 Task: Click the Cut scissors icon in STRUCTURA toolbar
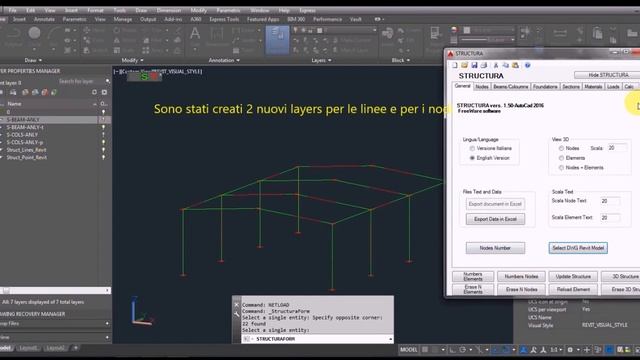(496, 65)
